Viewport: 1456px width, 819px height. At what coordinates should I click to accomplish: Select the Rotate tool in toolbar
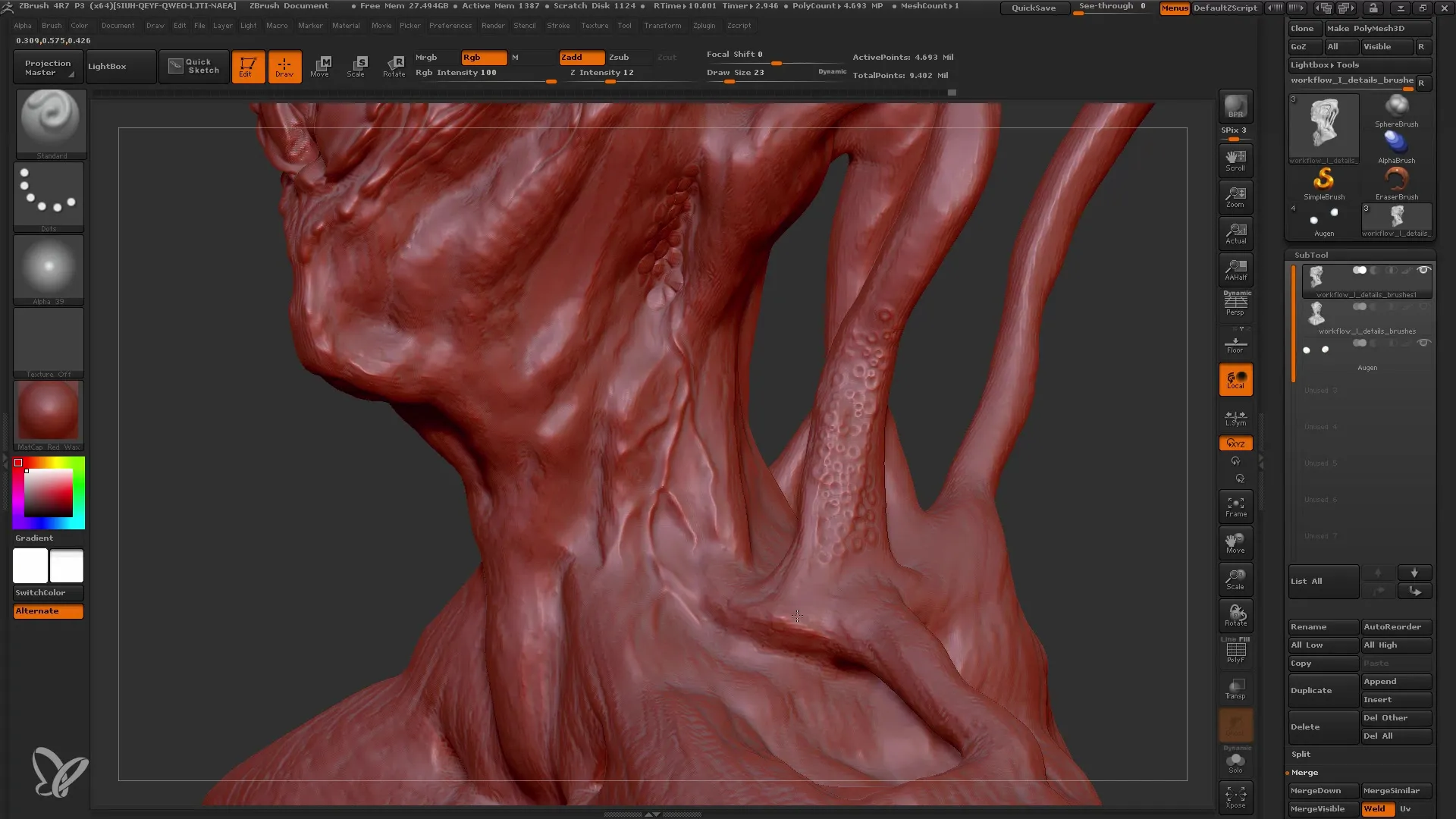(393, 65)
